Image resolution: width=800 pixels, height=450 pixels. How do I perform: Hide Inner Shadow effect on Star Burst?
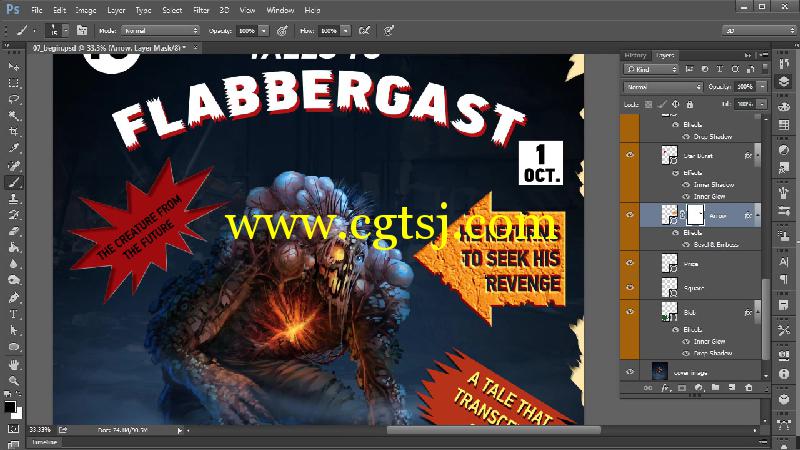click(686, 185)
